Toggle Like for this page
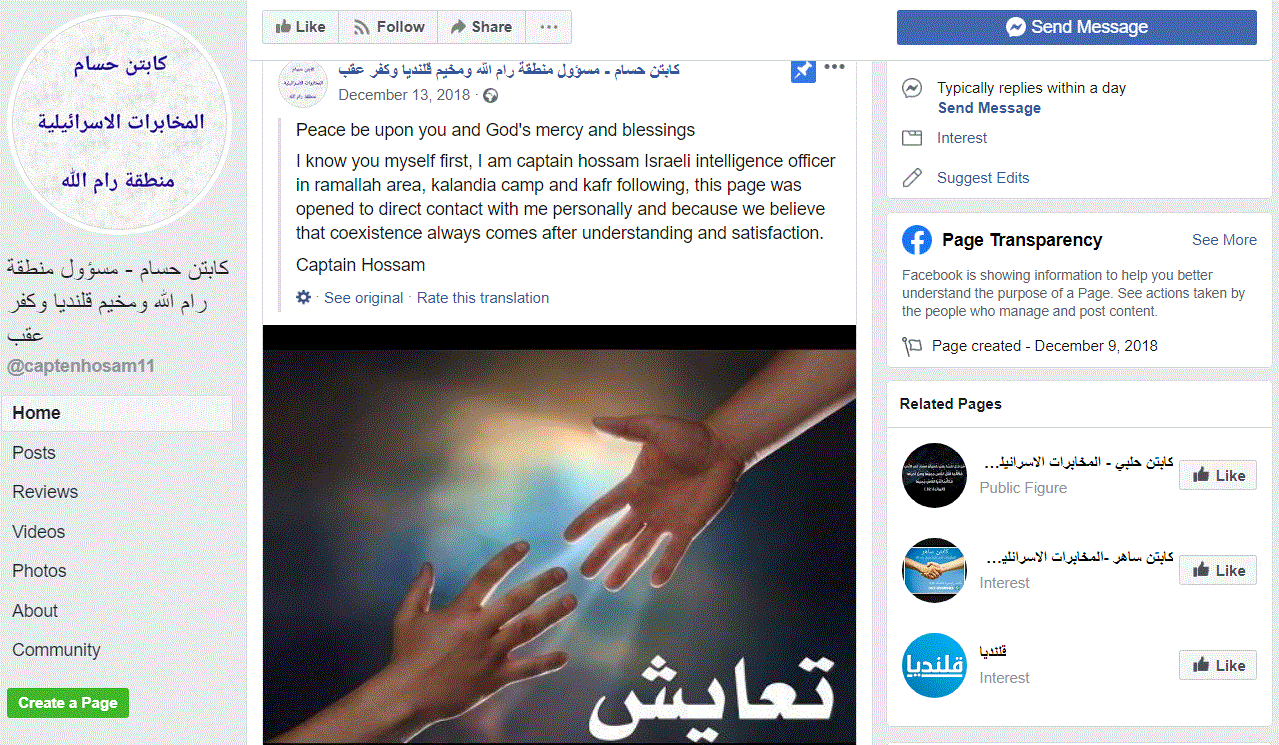 tap(300, 27)
